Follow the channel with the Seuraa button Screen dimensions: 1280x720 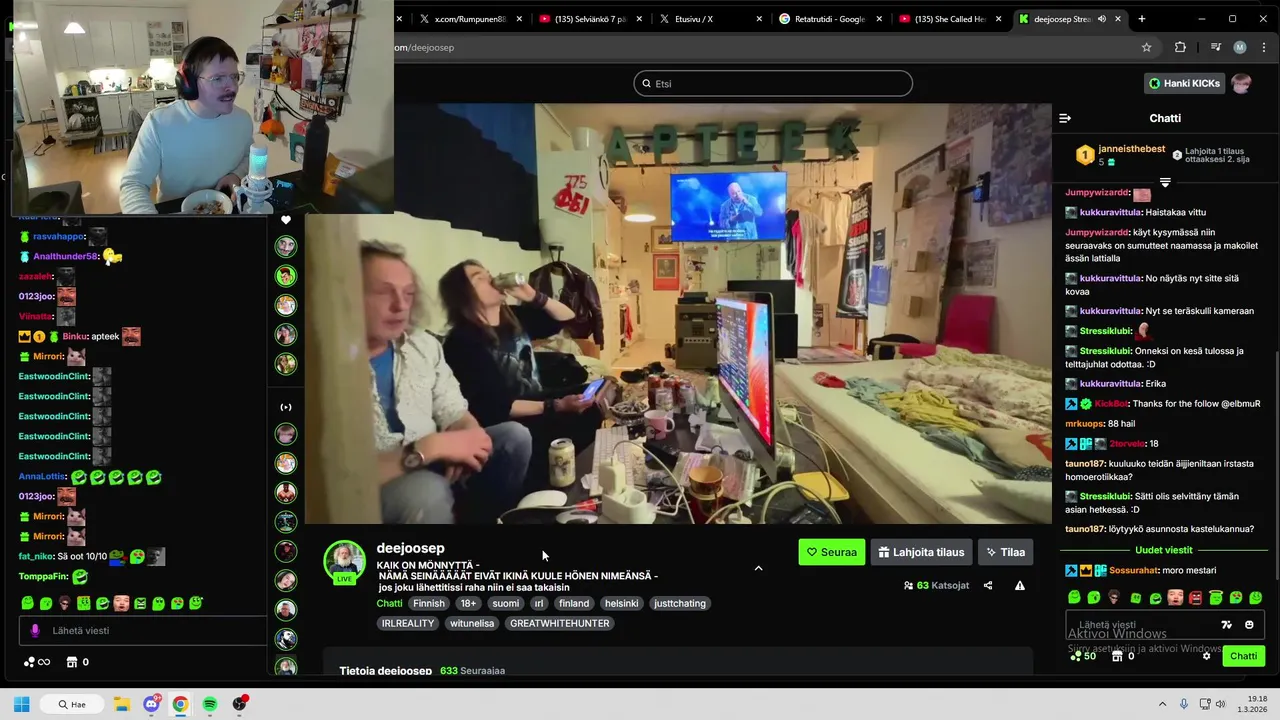click(832, 552)
